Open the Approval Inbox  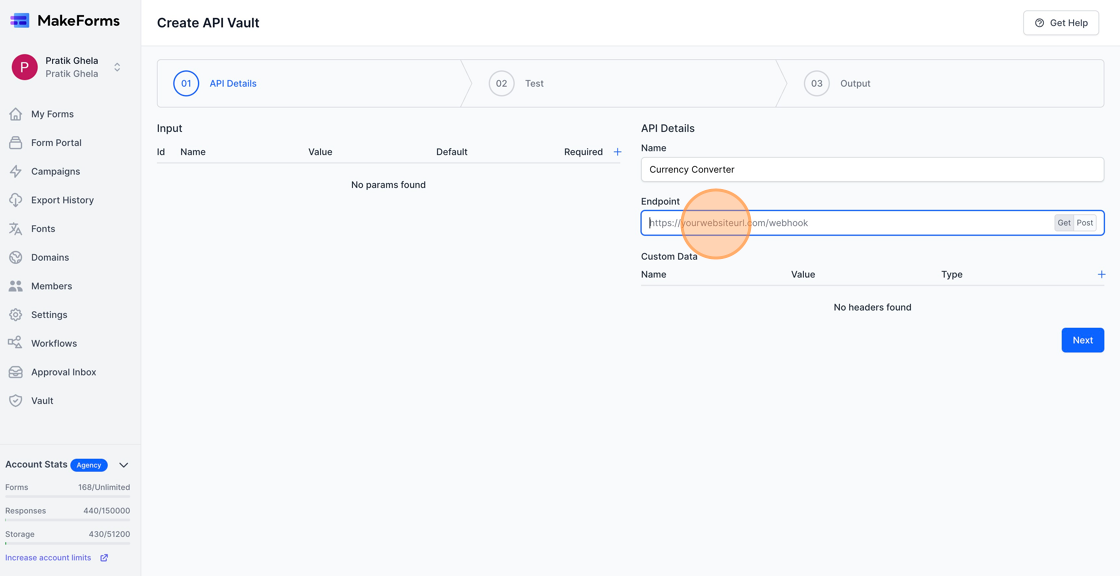(x=61, y=371)
